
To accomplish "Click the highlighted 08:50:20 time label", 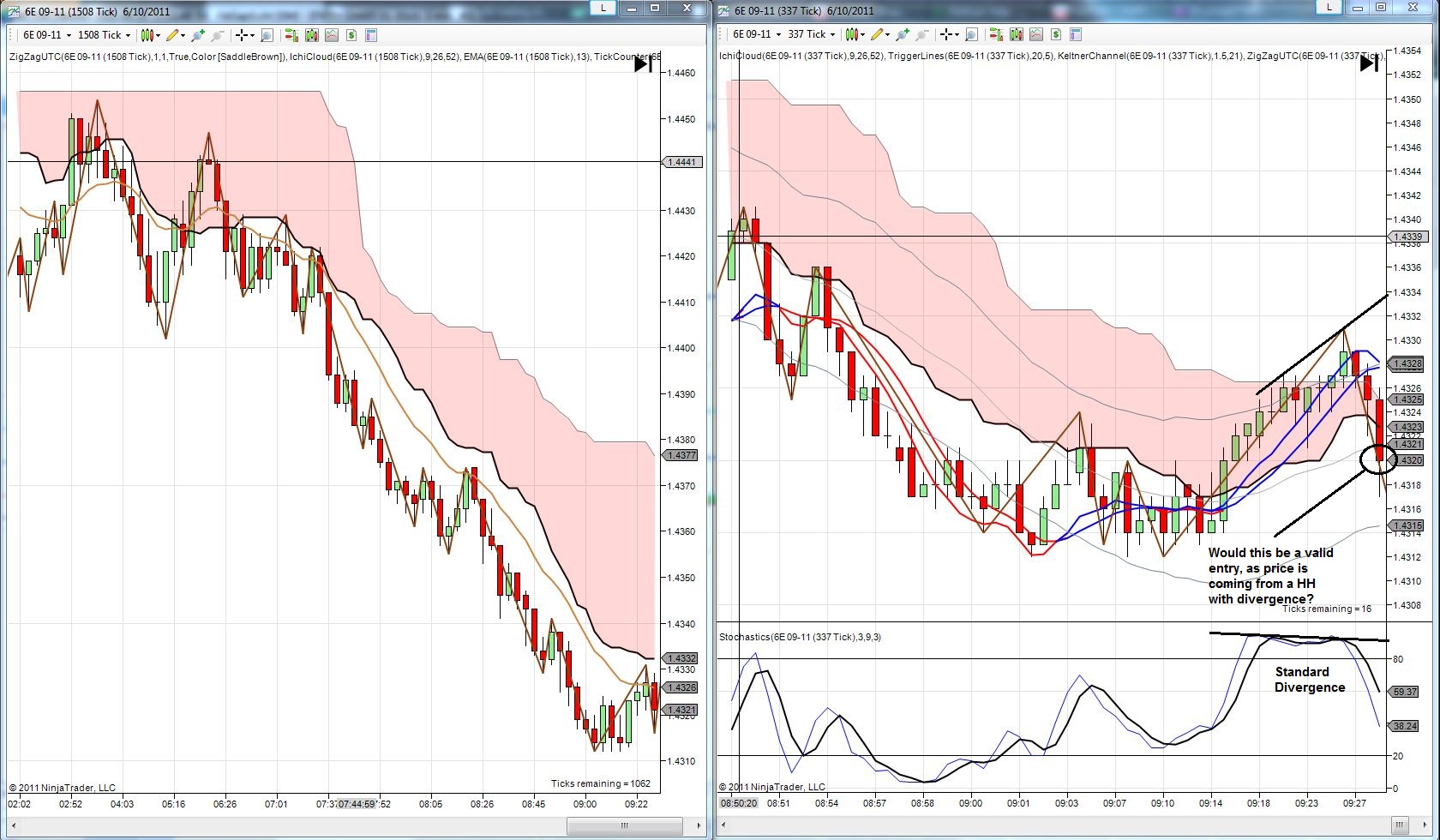I will (x=739, y=804).
